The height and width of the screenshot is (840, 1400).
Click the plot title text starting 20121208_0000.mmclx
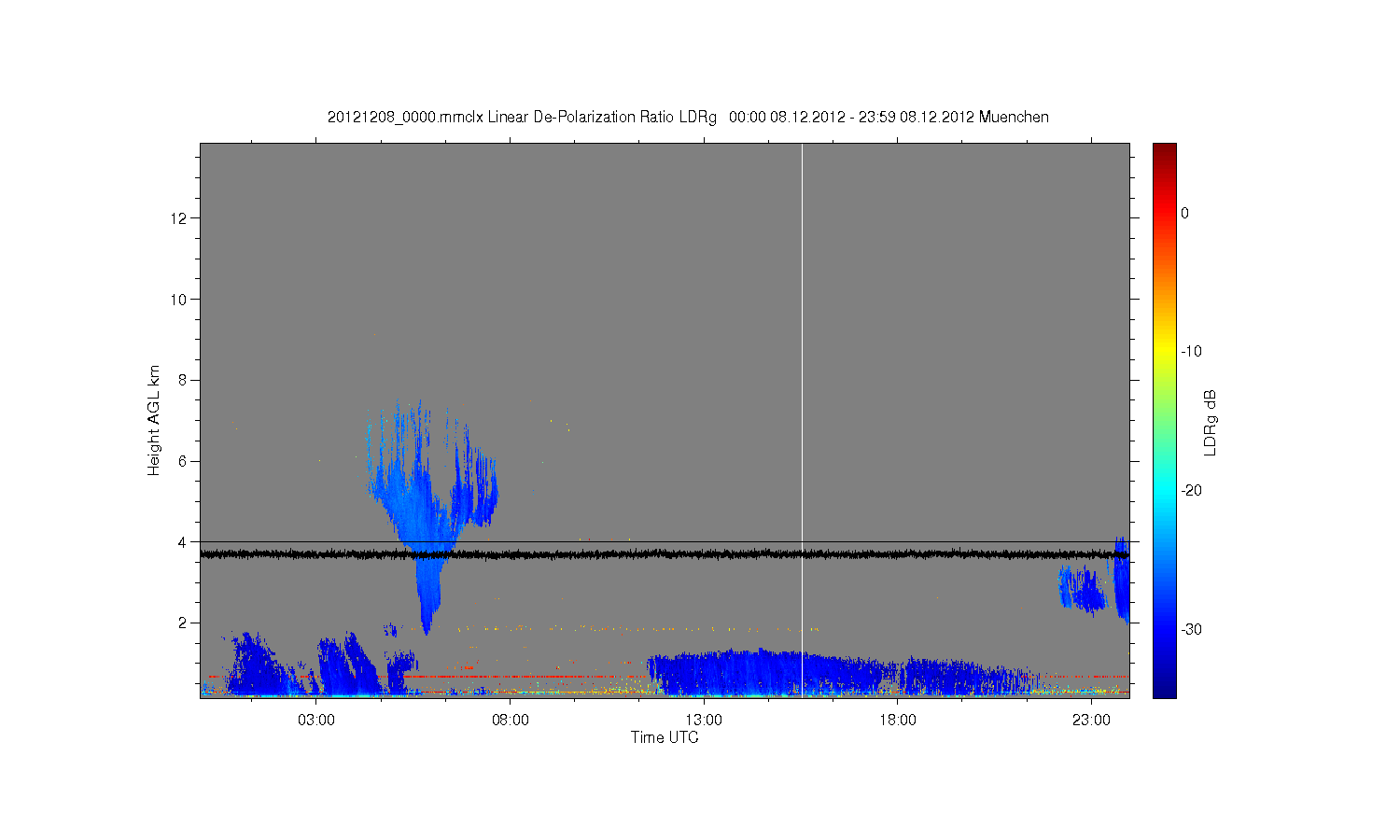click(688, 118)
